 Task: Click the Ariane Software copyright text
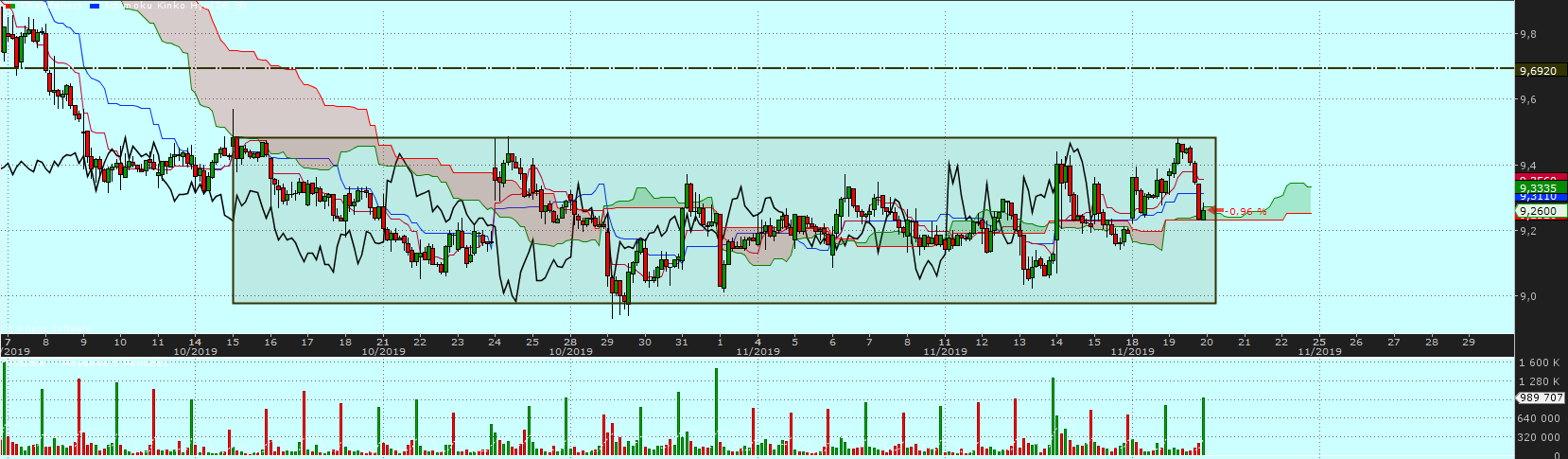[x=47, y=328]
